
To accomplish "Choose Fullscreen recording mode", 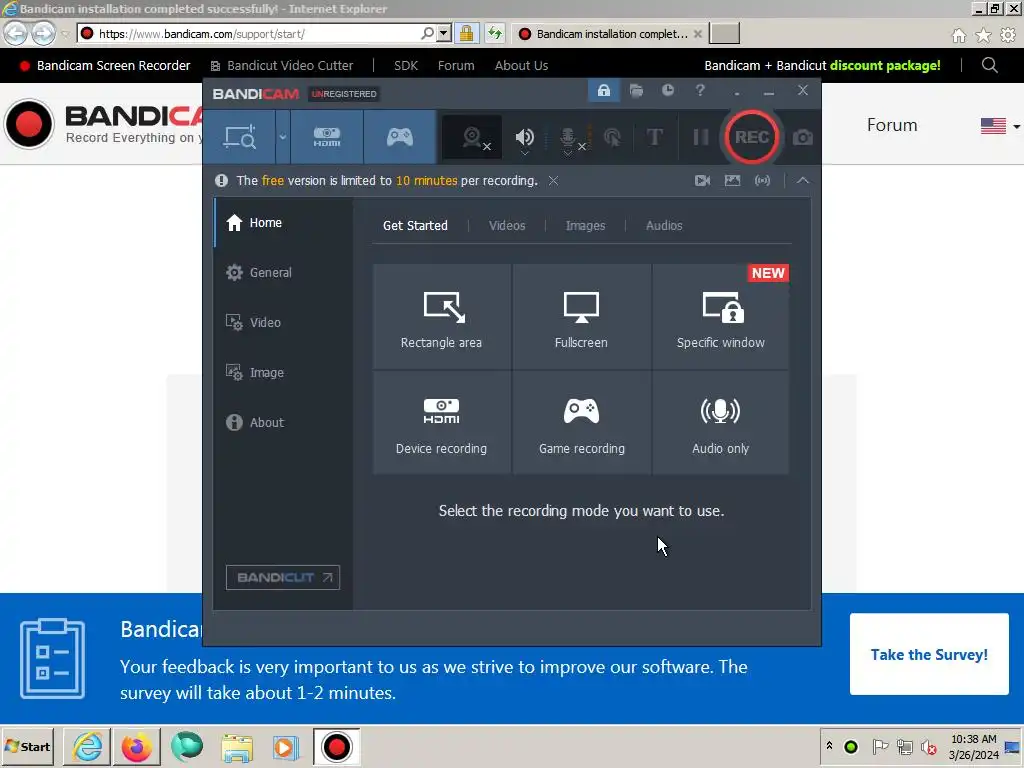I will click(x=581, y=317).
